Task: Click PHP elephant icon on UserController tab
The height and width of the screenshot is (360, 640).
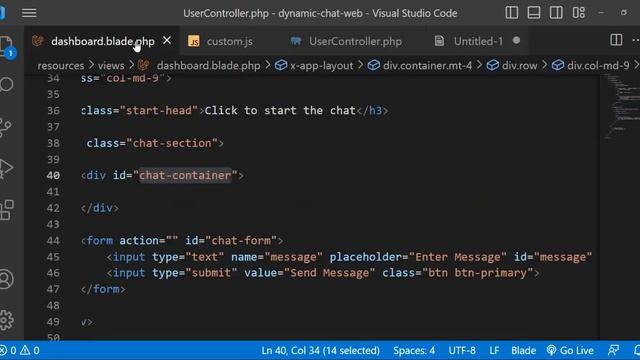Action: tap(296, 41)
